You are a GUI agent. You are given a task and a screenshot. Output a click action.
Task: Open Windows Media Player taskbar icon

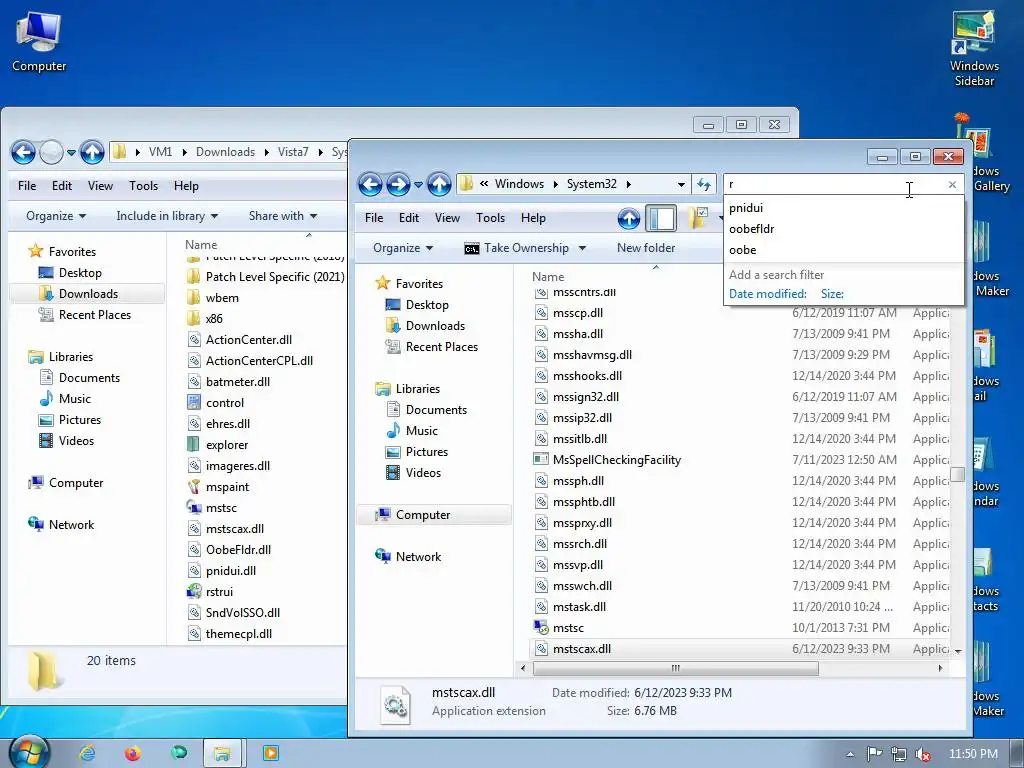tap(270, 754)
